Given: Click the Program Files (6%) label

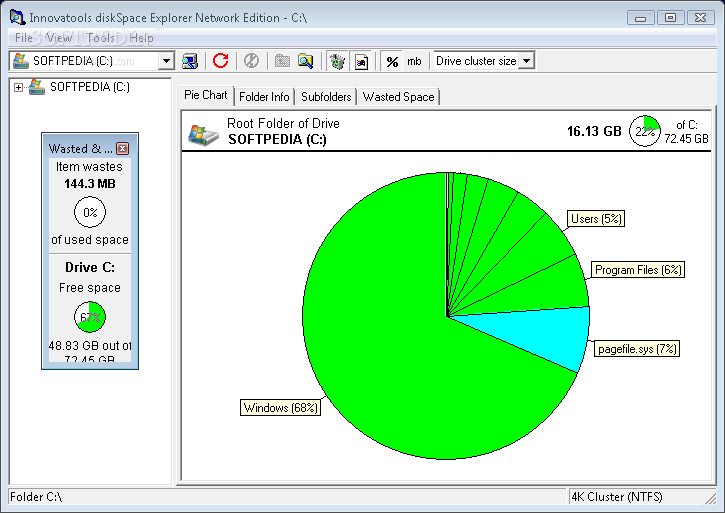Looking at the screenshot, I should point(638,269).
